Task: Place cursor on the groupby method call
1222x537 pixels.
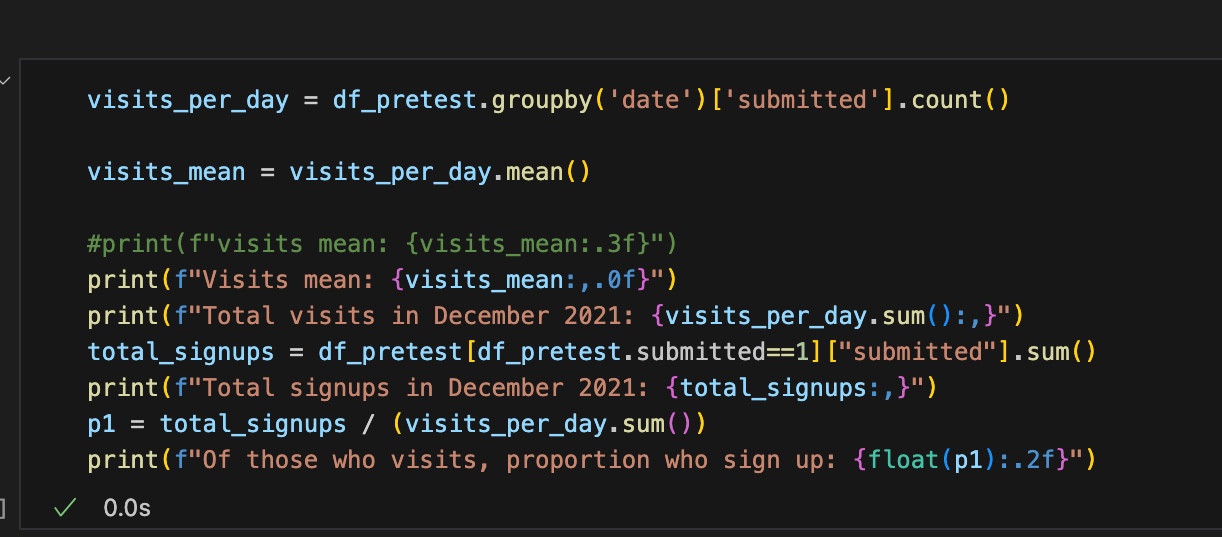Action: (x=541, y=100)
